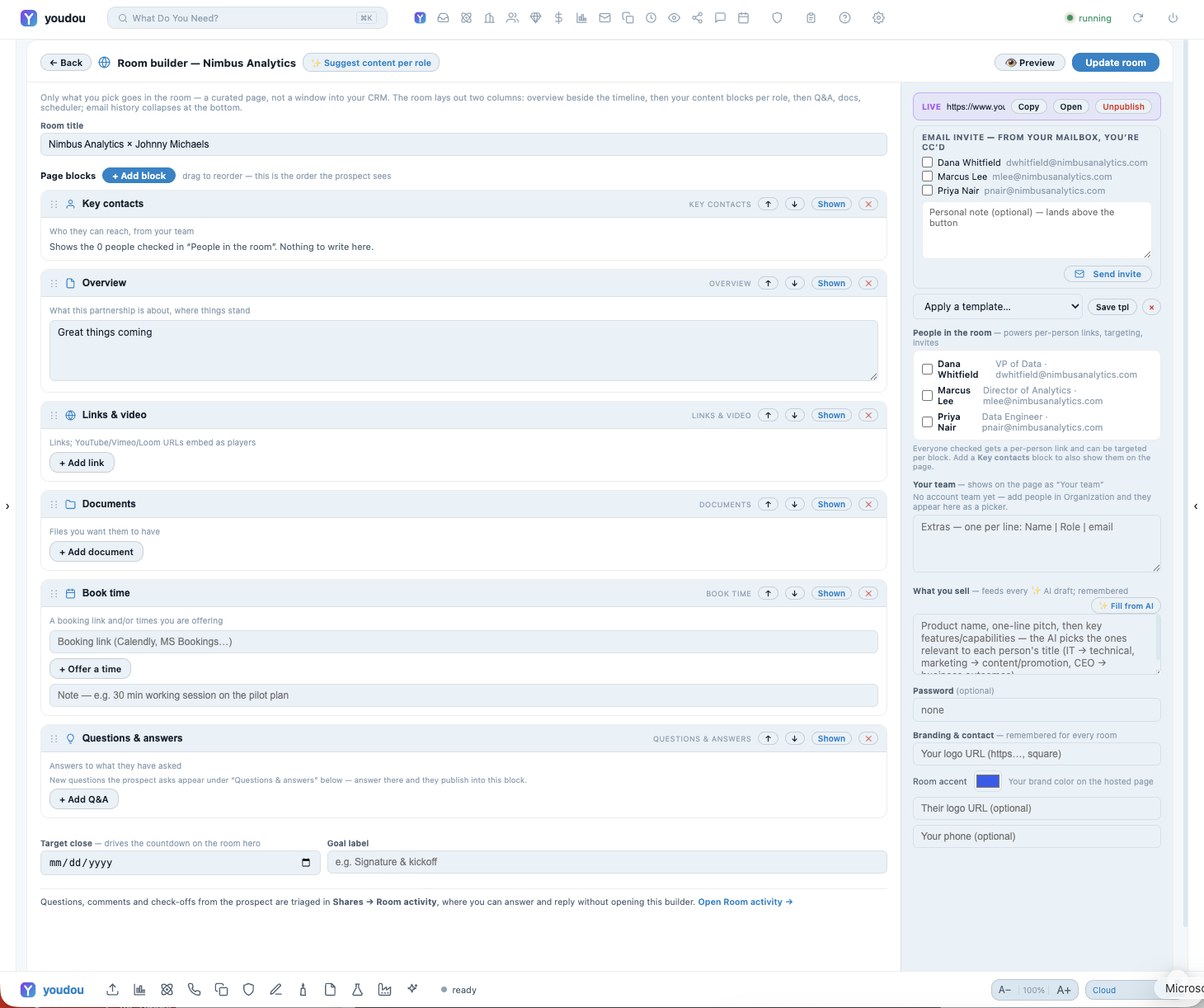Open the dollar sign icon in top toolbar
Image resolution: width=1204 pixels, height=1008 pixels.
558,18
